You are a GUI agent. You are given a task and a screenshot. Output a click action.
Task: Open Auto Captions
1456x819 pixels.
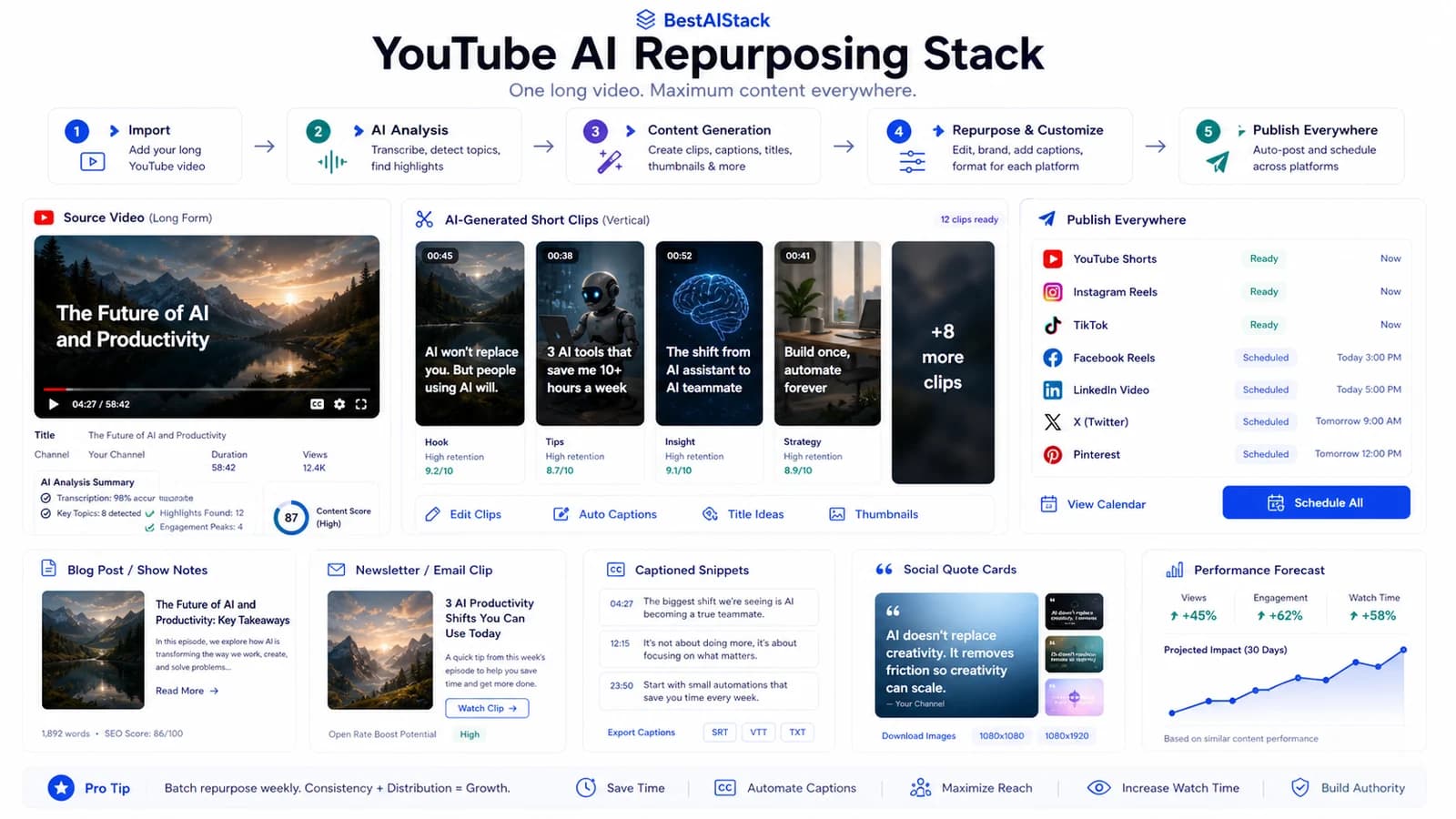click(x=605, y=514)
